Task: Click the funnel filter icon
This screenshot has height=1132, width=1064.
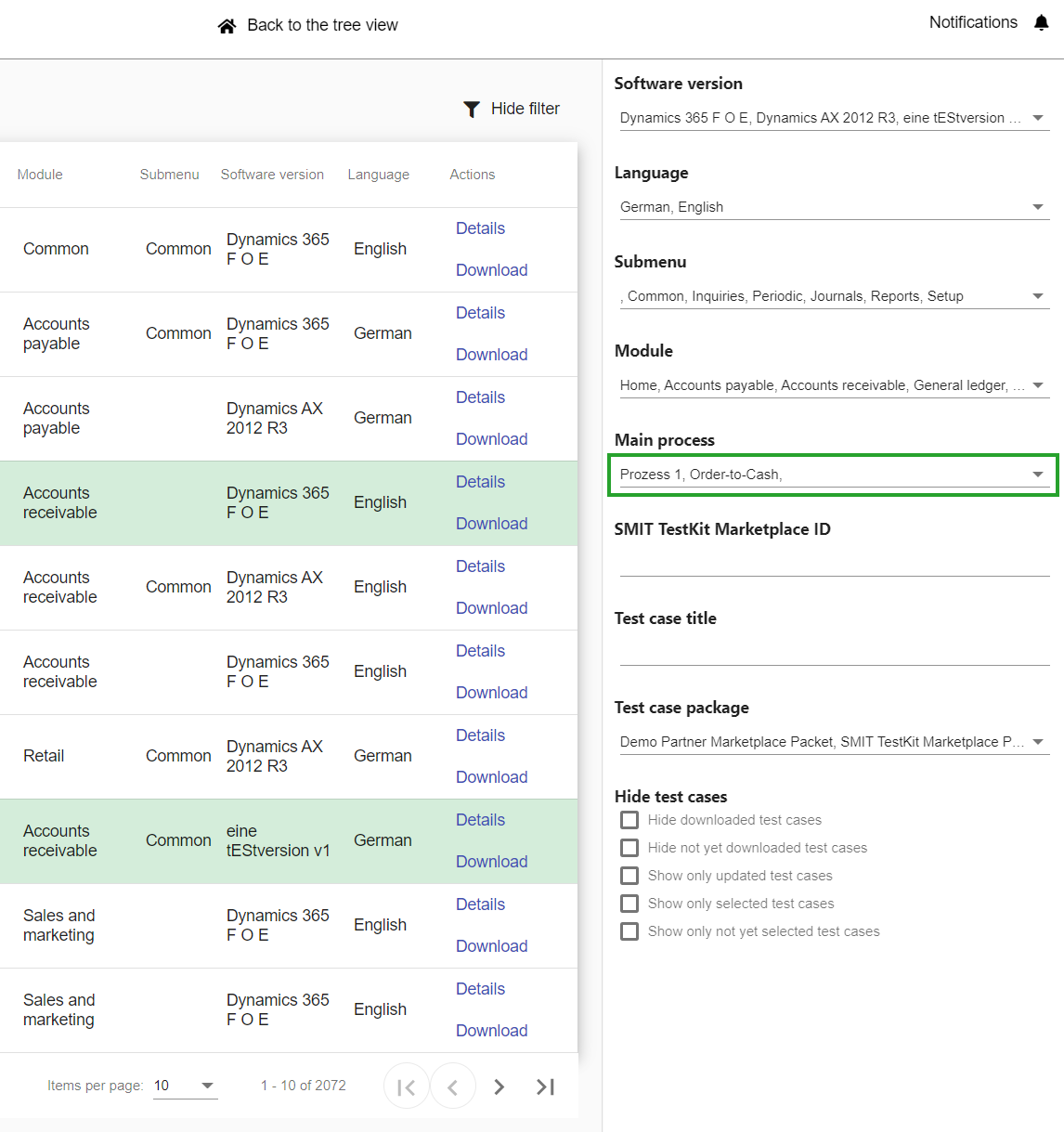Action: 472,110
